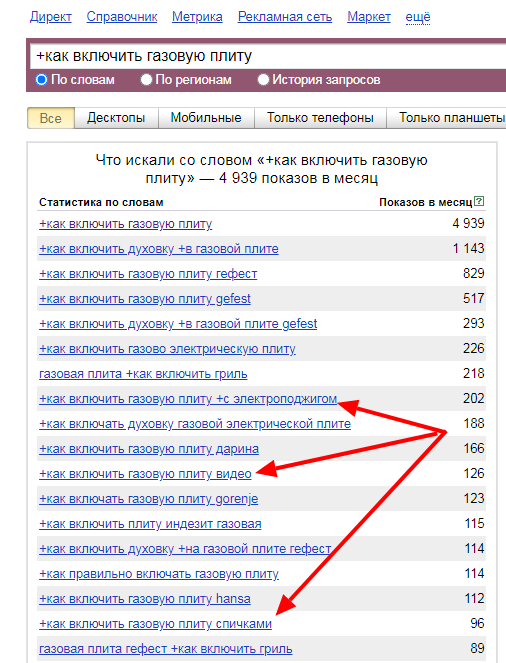
Task: Click the Показов в месяц column header
Action: click(426, 203)
